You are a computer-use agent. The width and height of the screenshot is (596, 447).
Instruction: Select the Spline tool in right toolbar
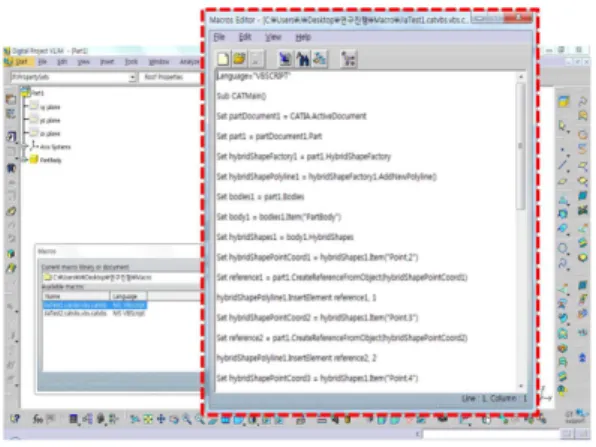563,263
